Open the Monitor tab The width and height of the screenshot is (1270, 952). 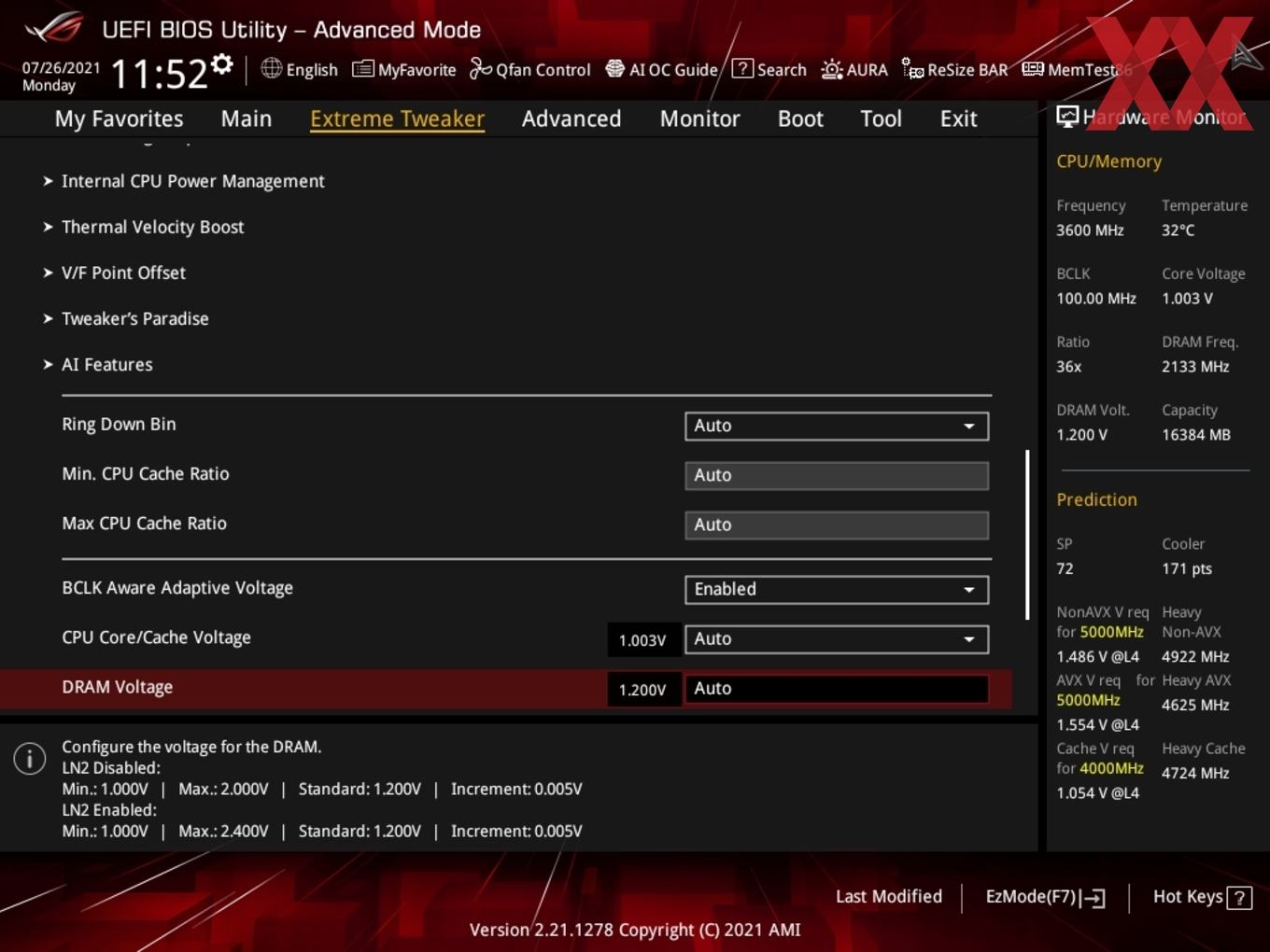click(x=700, y=119)
